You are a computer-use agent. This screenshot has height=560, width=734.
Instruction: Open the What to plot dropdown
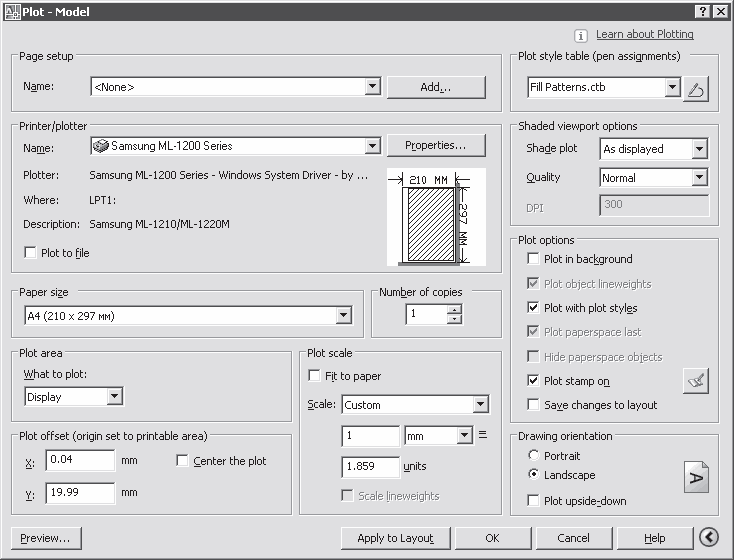[115, 397]
